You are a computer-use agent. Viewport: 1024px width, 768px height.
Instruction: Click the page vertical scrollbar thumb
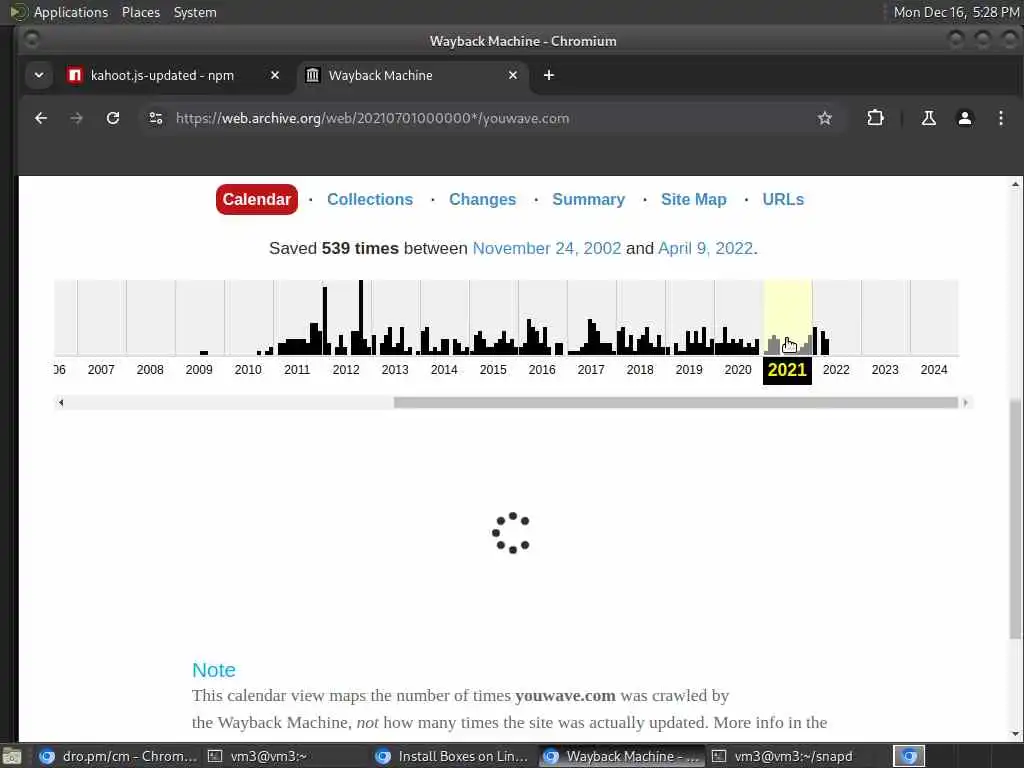(1015, 519)
